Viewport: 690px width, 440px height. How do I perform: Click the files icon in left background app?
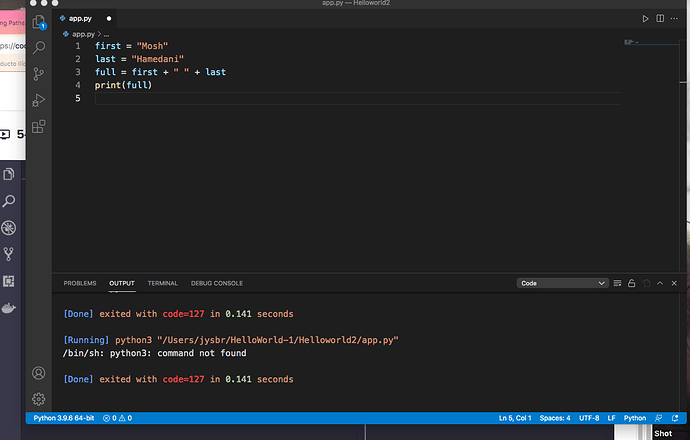[9, 174]
